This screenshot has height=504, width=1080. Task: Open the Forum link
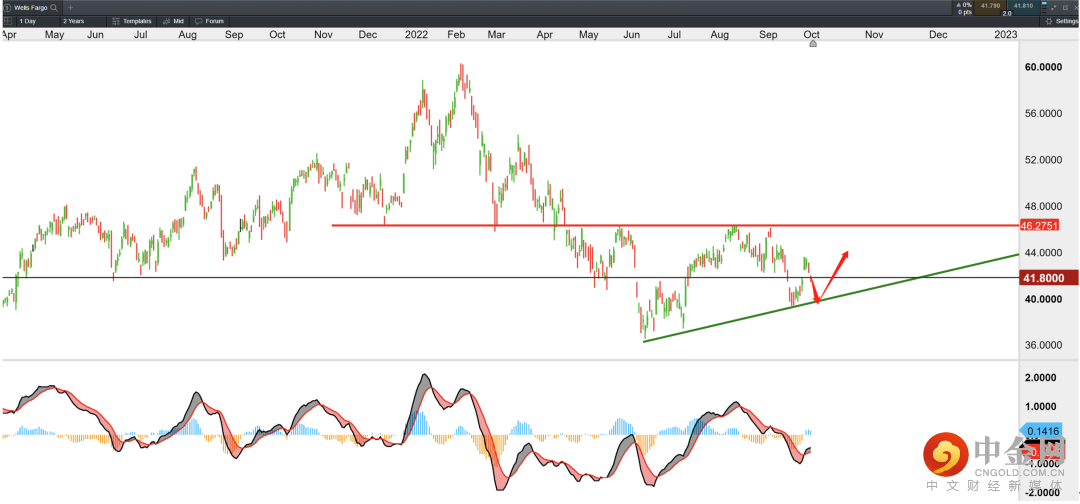209,21
